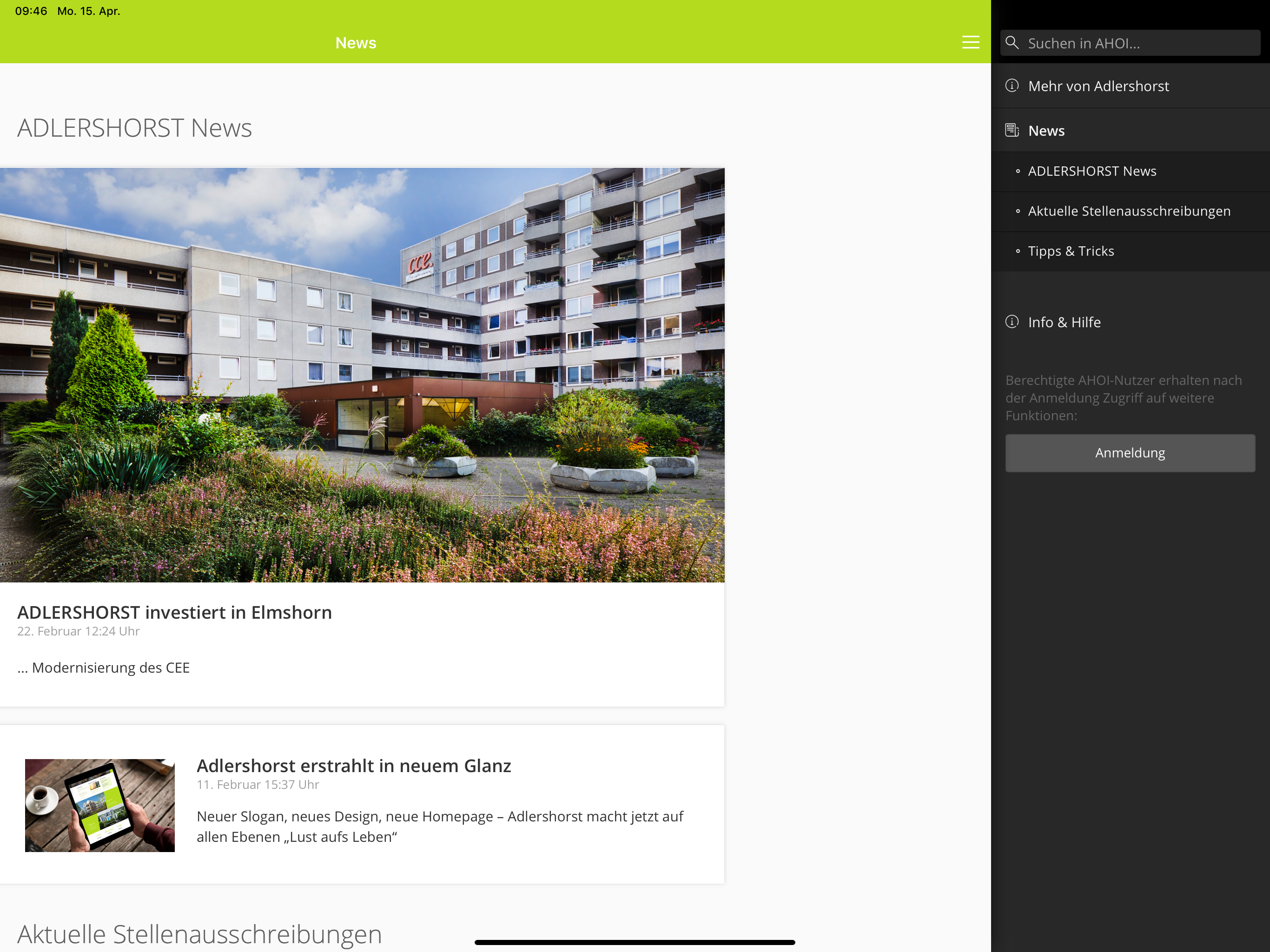The width and height of the screenshot is (1270, 952).
Task: Tap 'Aktuelle Stellenausschreibungen' section heading in content
Action: (x=199, y=934)
